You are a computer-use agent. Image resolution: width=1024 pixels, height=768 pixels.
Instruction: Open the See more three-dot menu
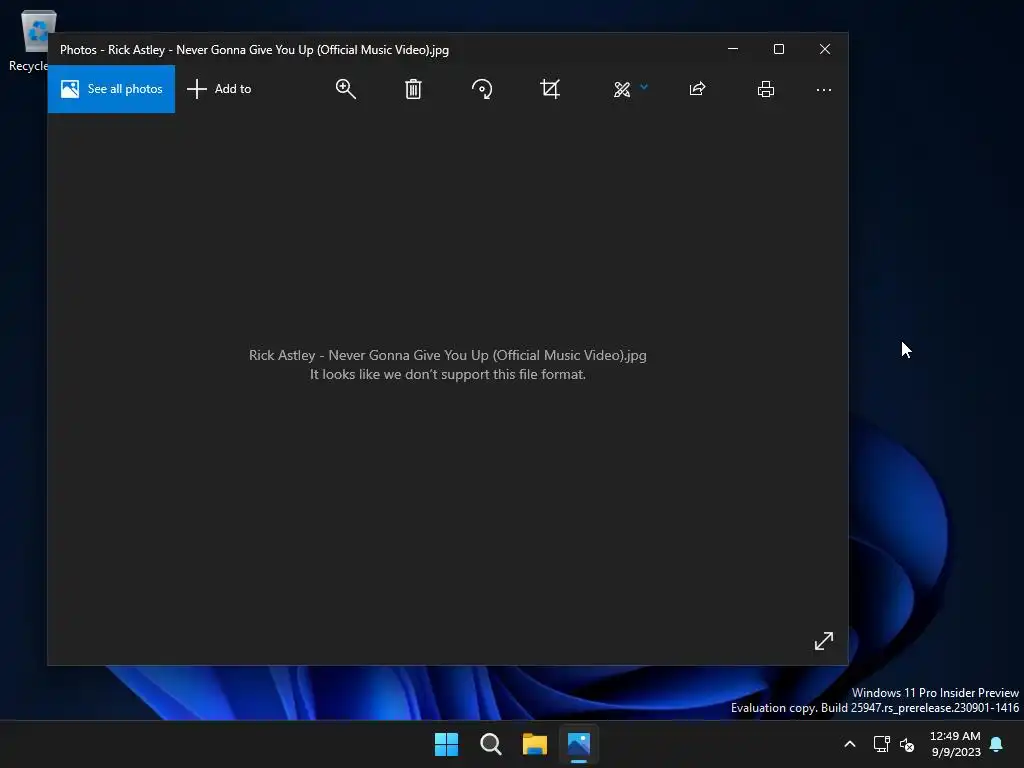824,89
